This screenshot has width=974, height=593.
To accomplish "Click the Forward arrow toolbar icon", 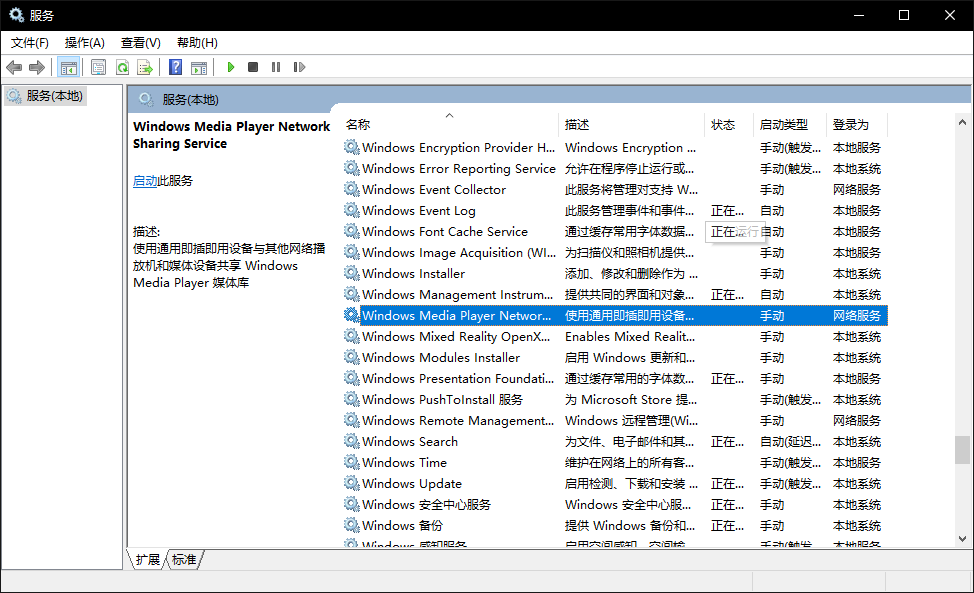I will point(37,67).
